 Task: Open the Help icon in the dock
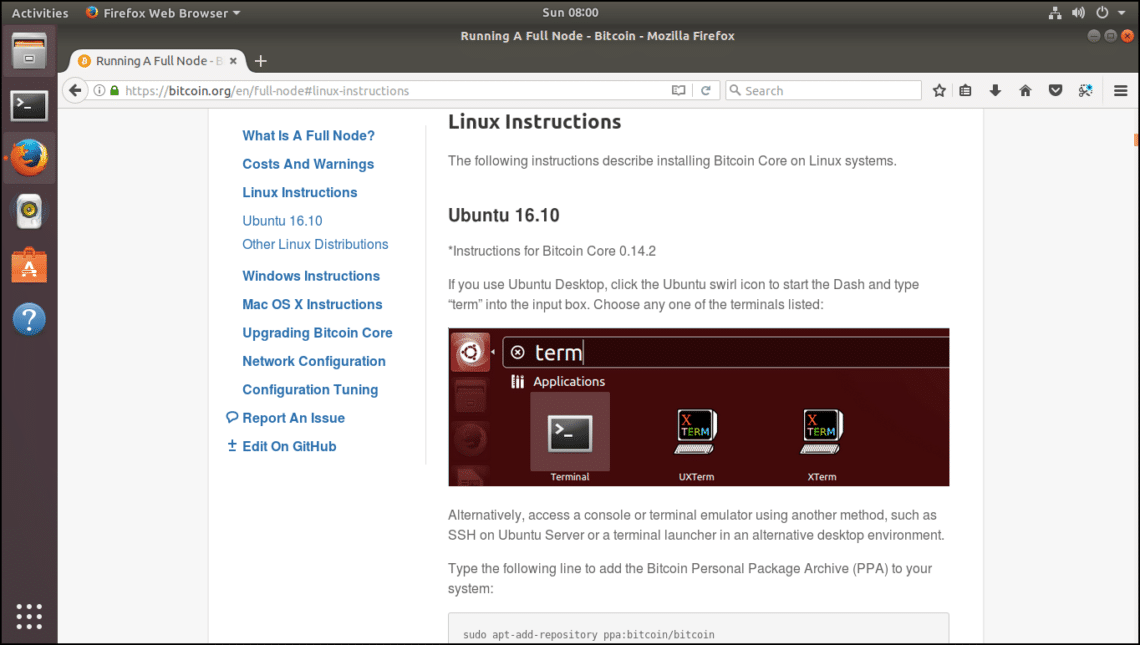pos(29,319)
